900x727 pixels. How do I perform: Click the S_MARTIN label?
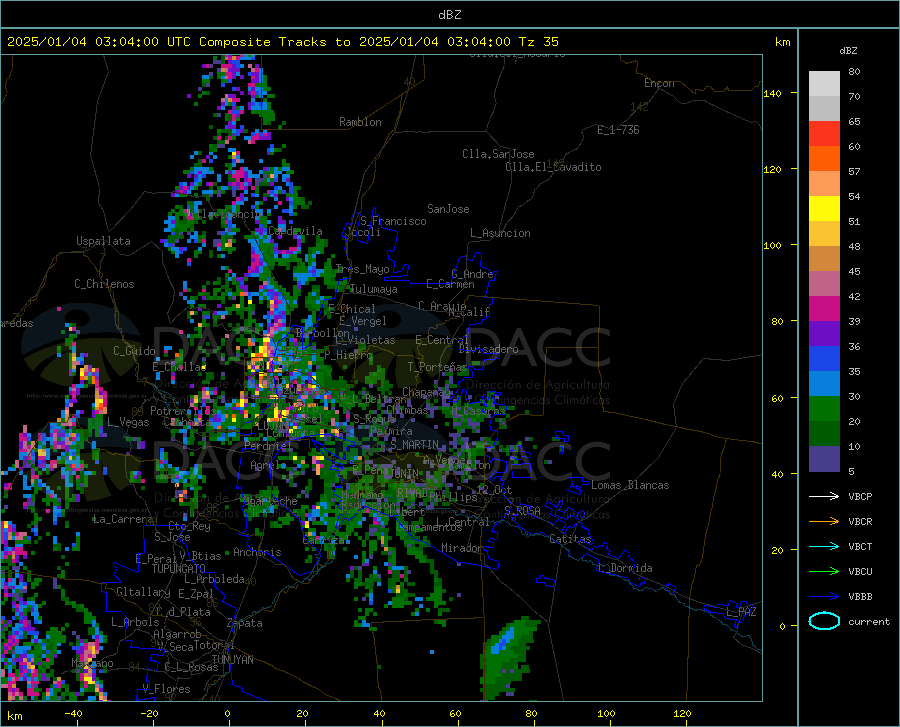pyautogui.click(x=414, y=445)
